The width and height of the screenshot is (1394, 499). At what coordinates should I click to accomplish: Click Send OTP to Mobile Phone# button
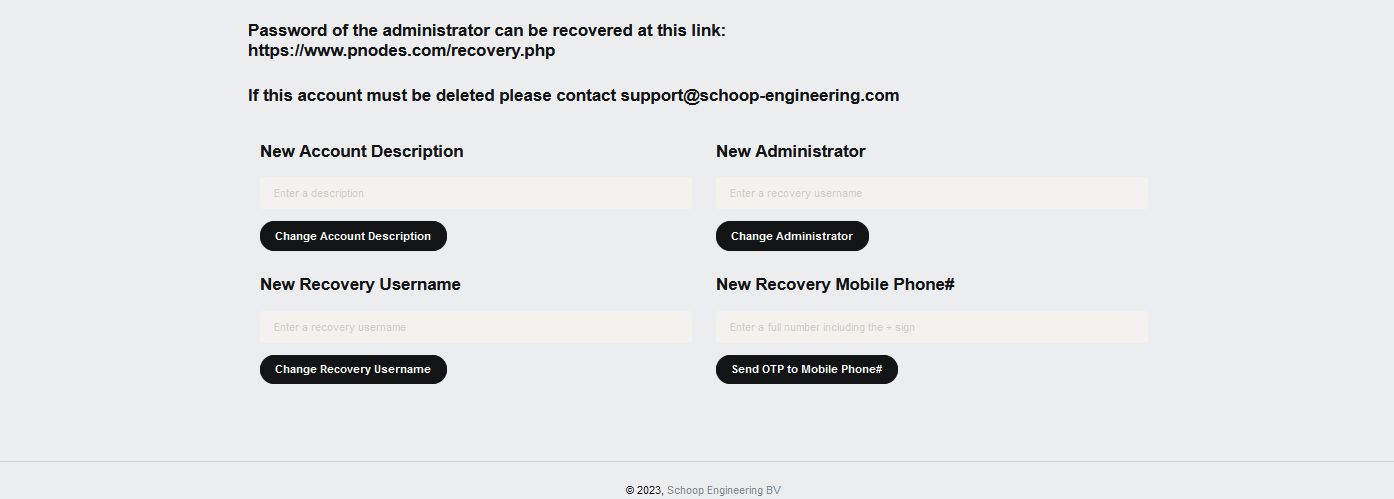click(x=806, y=369)
